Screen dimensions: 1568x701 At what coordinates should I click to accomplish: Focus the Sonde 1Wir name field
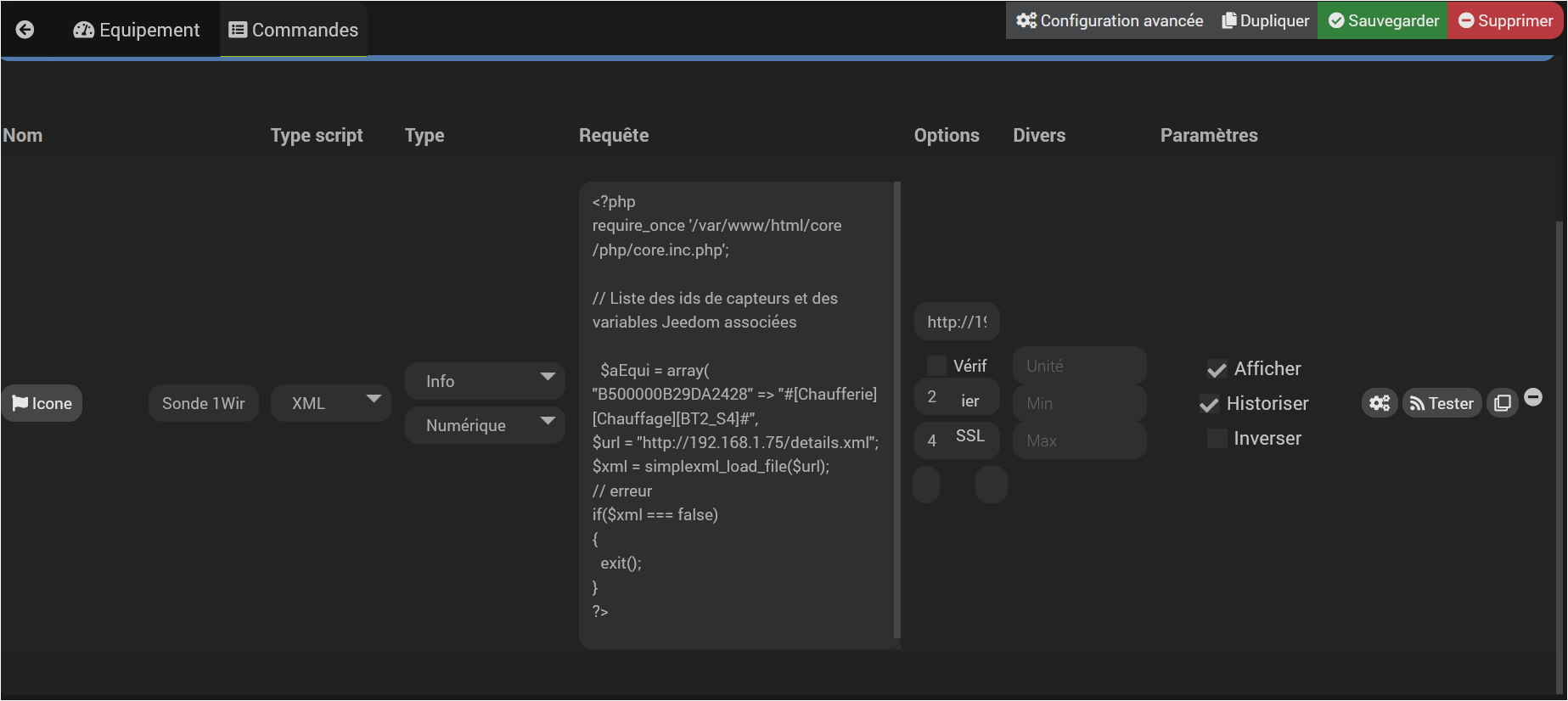coord(203,403)
